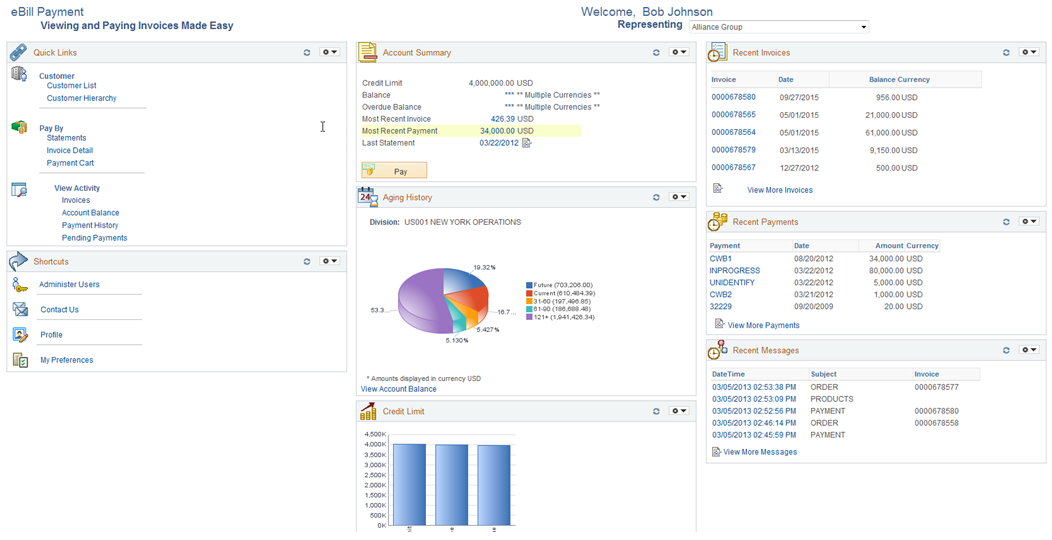1052x540 pixels.
Task: Click the View Account Balance link
Action: [x=399, y=389]
